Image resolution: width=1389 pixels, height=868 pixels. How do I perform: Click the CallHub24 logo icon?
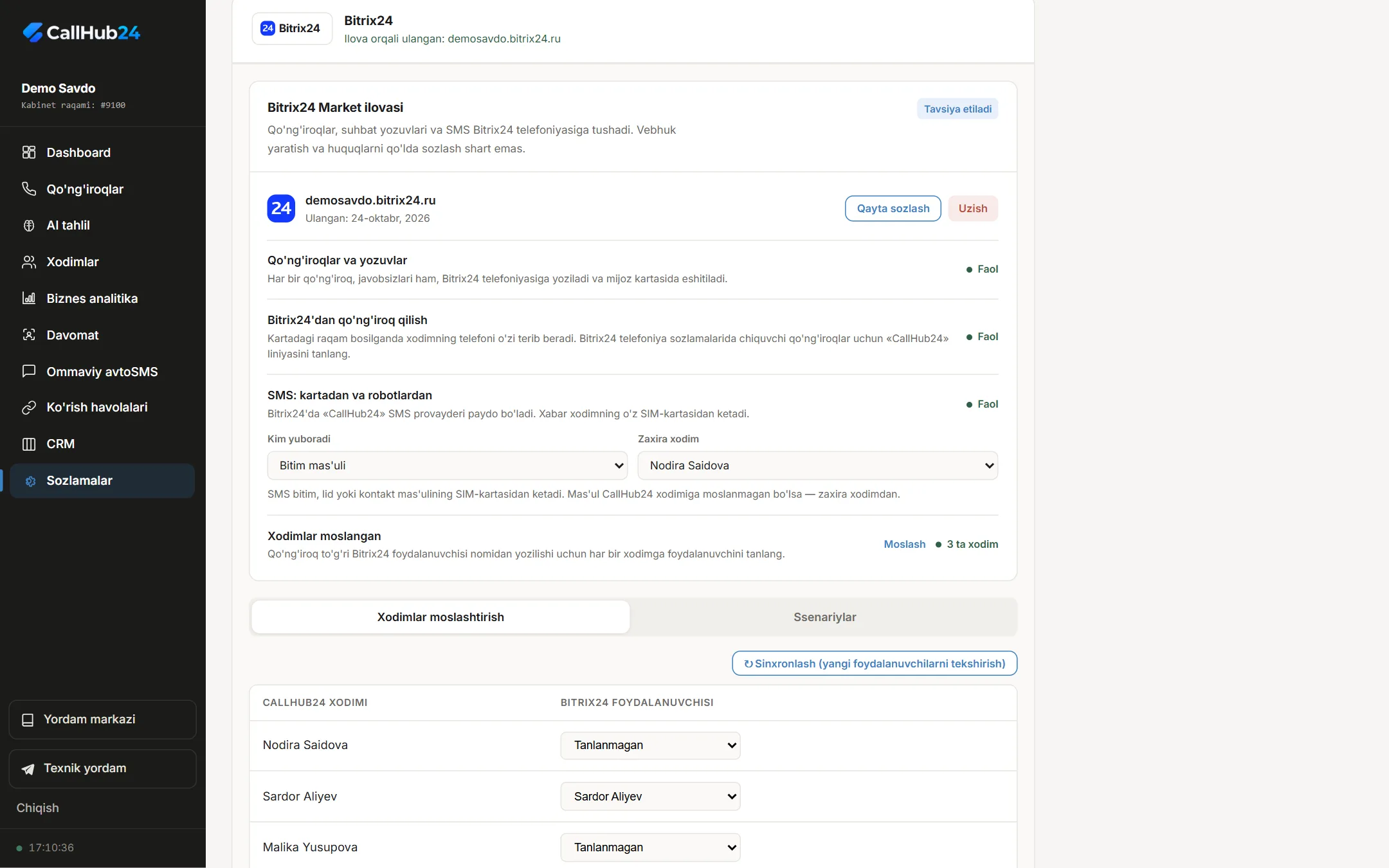point(32,32)
